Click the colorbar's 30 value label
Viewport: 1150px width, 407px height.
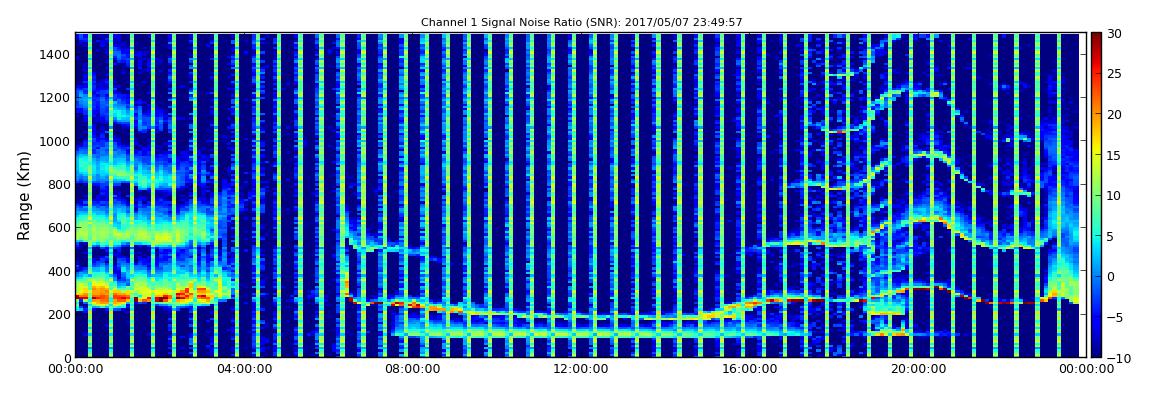(1114, 34)
